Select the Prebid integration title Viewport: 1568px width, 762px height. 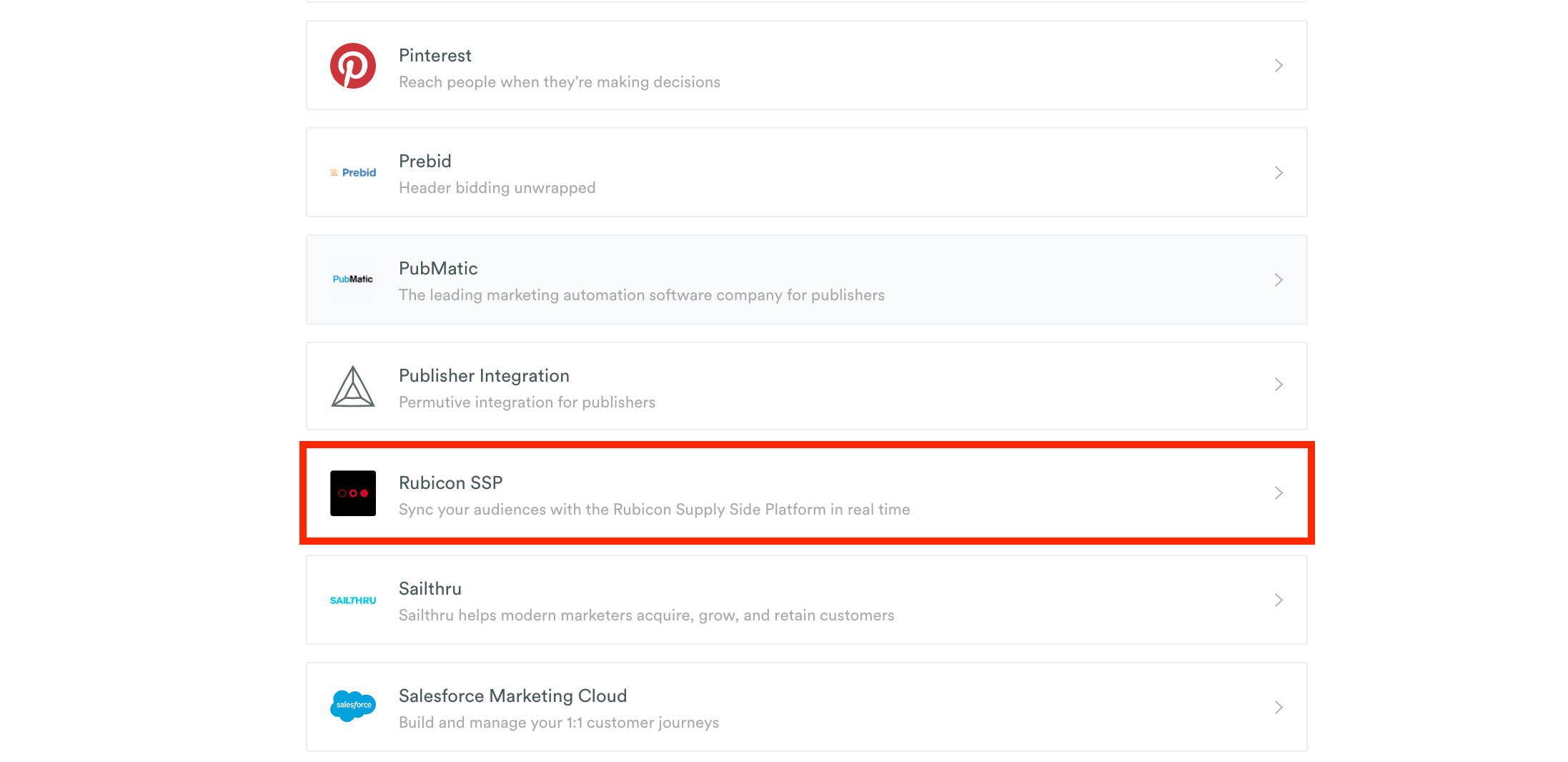[x=425, y=161]
